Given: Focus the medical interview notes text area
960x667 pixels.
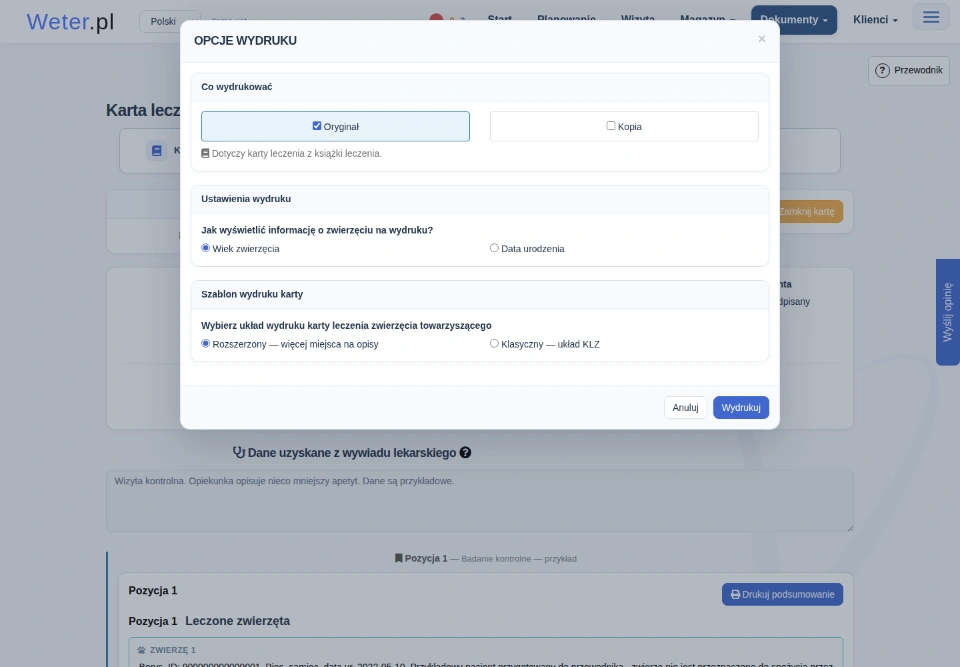Looking at the screenshot, I should click(479, 501).
